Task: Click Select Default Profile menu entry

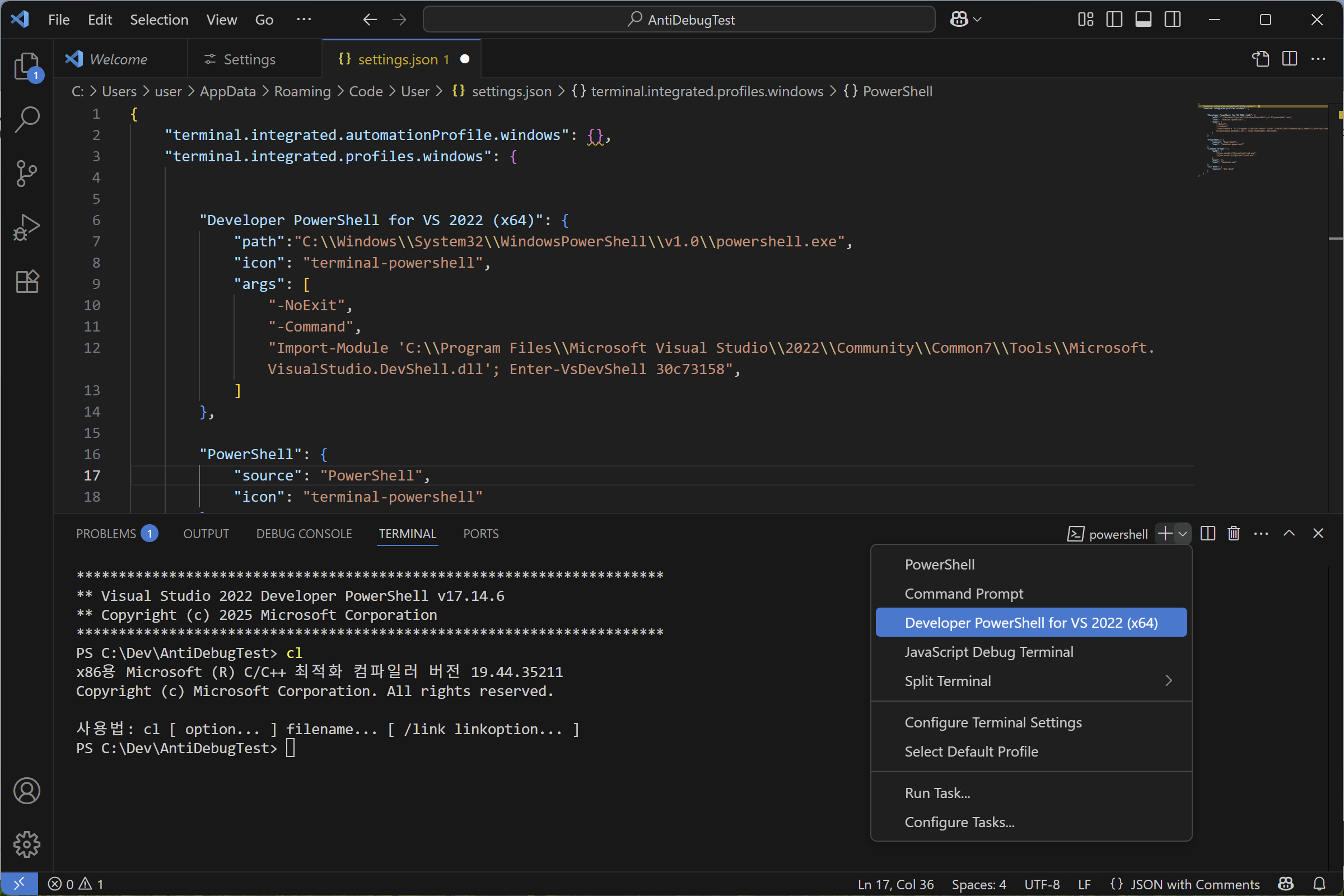Action: pyautogui.click(x=971, y=752)
